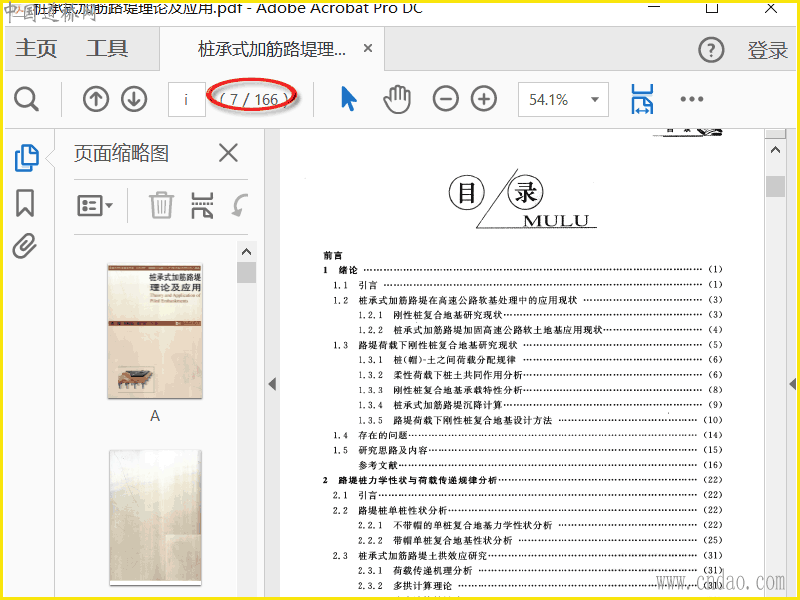Click entry 2.3.1 荷载传递机理分析
This screenshot has width=800, height=600.
pos(540,570)
